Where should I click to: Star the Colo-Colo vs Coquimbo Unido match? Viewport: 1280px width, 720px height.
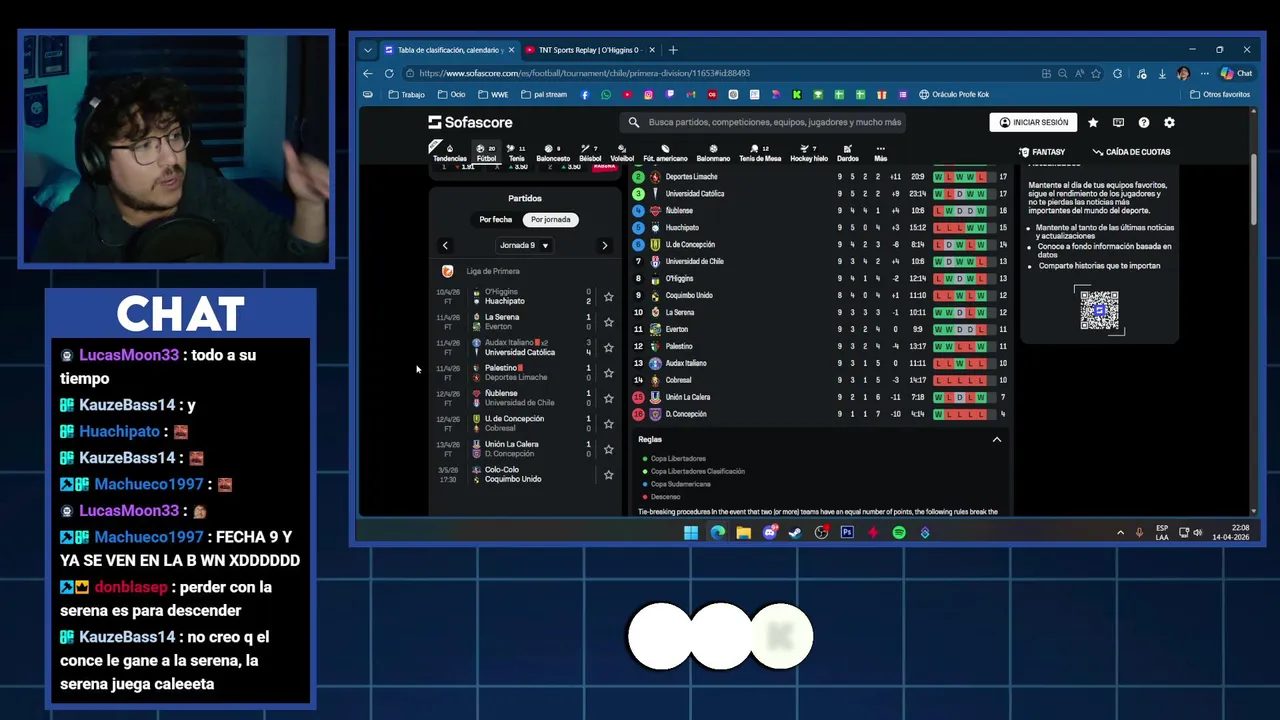pos(608,475)
